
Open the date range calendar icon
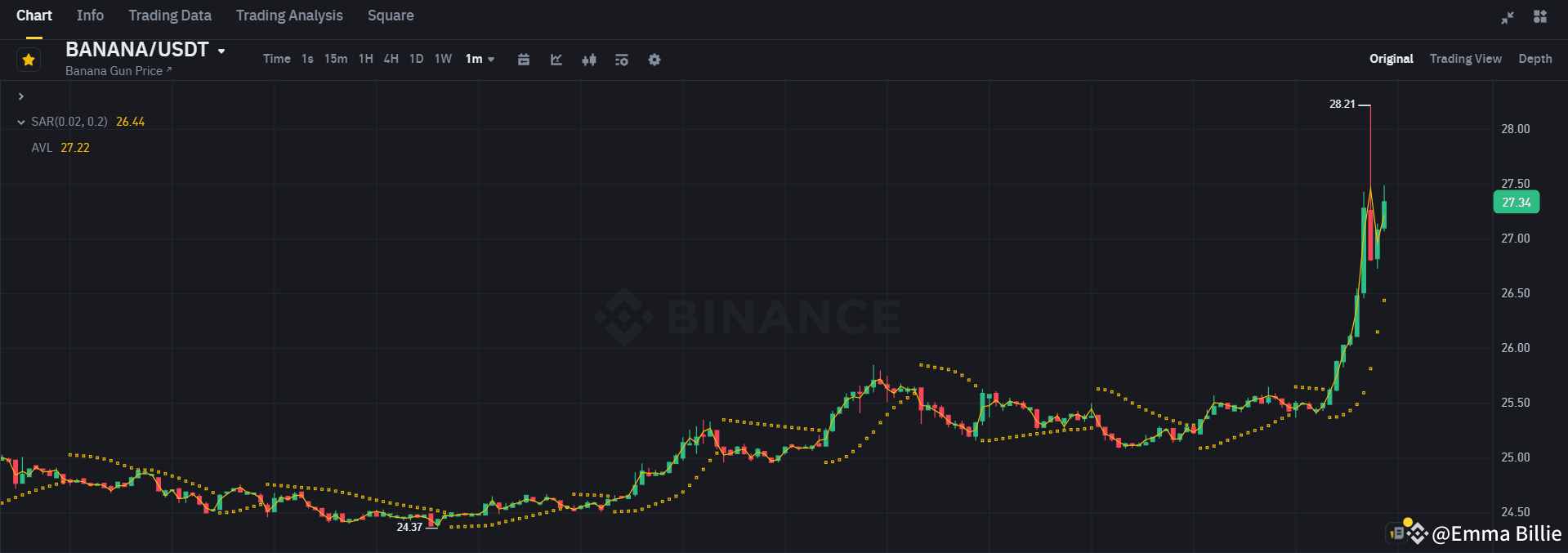pos(523,59)
